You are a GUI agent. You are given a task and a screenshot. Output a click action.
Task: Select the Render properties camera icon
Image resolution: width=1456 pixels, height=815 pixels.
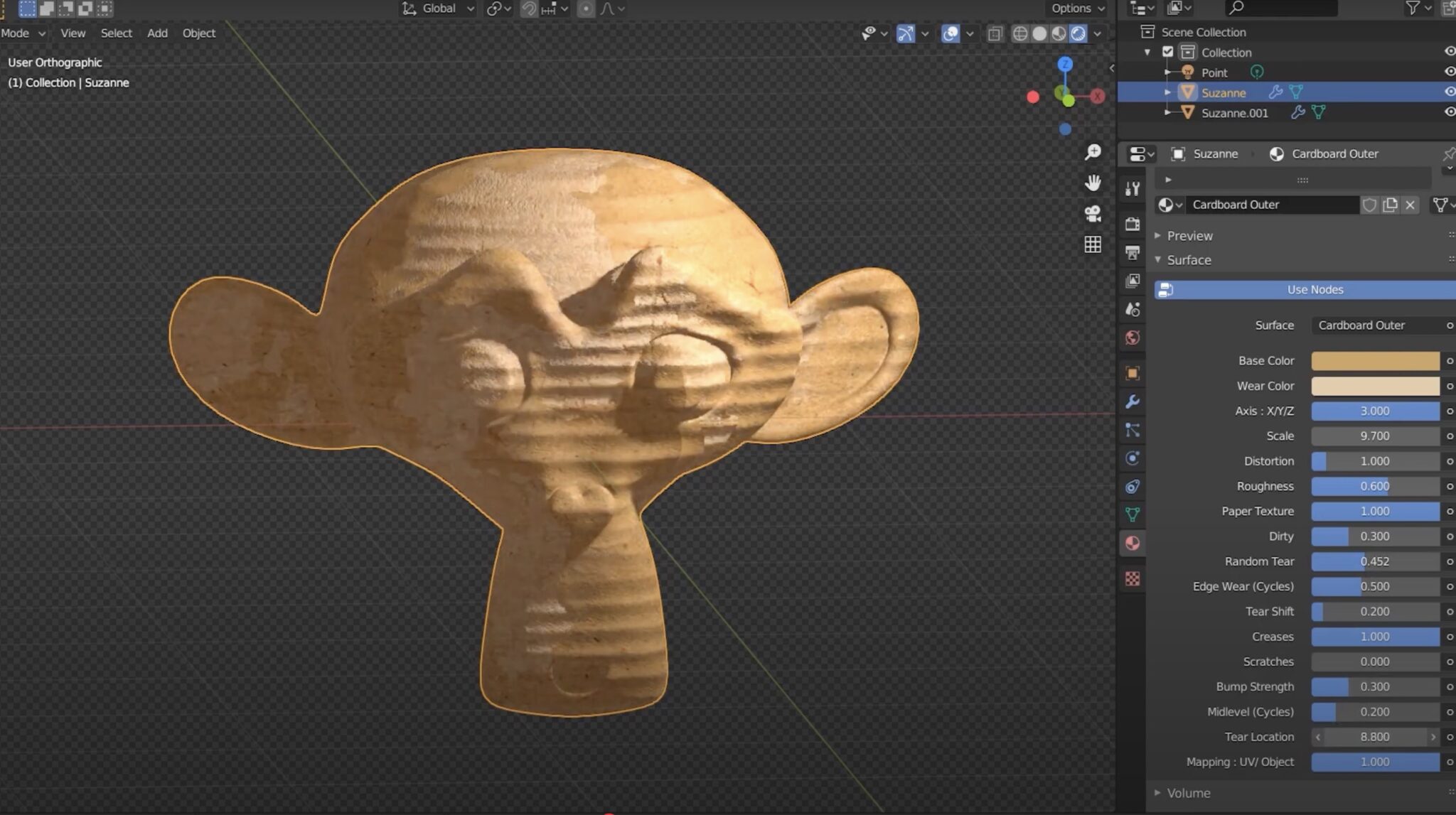1132,224
